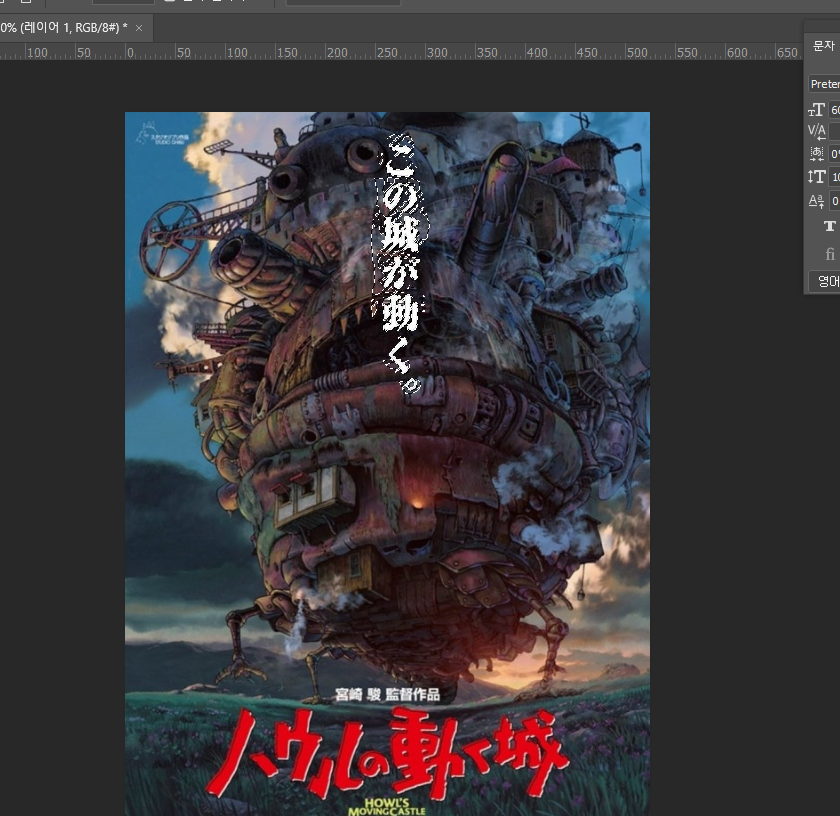The height and width of the screenshot is (816, 840).
Task: Edit the baseline shift value field
Action: 834,201
